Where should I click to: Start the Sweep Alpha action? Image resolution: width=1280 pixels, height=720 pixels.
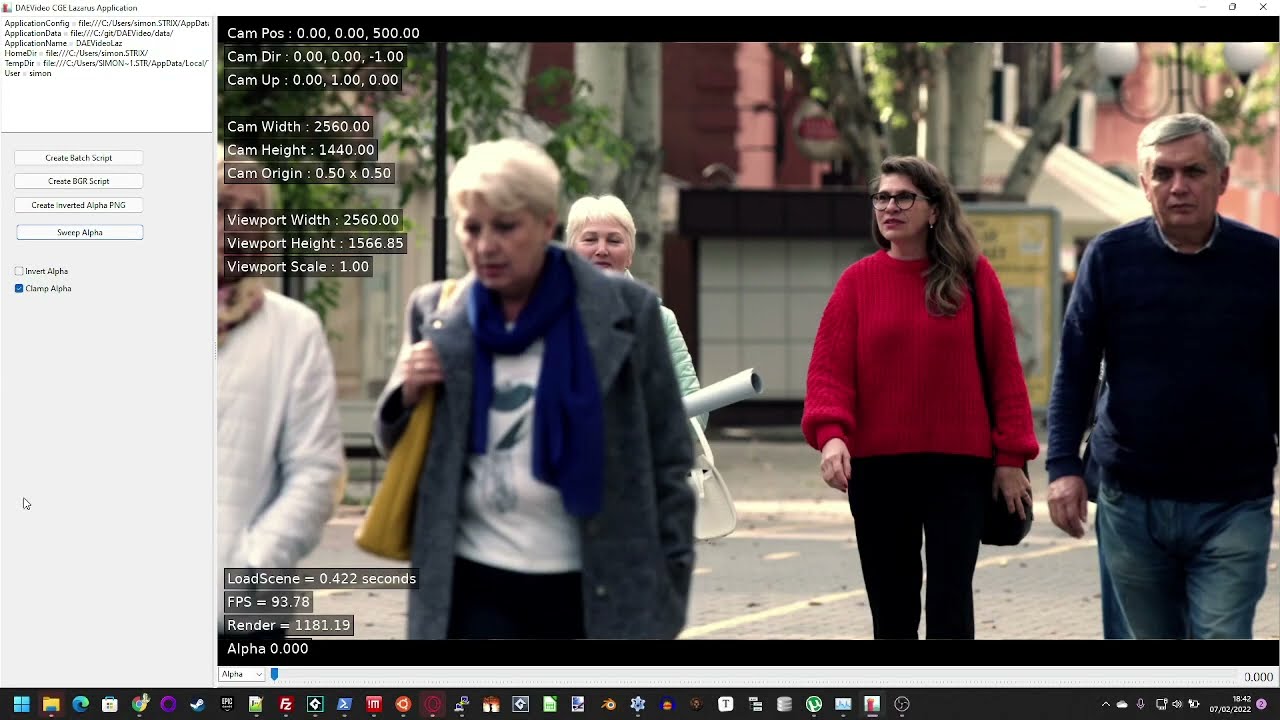tap(80, 232)
